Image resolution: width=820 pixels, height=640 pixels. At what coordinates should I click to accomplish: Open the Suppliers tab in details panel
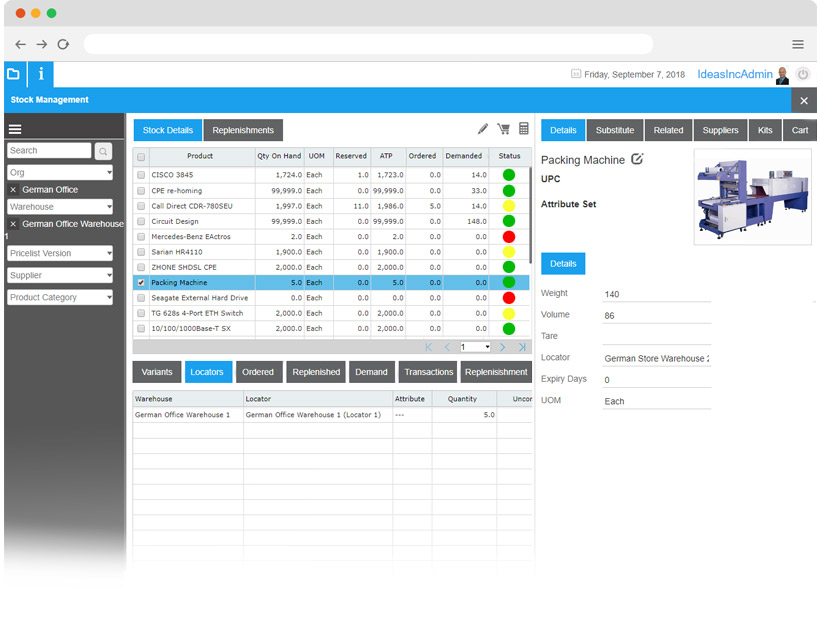[720, 130]
